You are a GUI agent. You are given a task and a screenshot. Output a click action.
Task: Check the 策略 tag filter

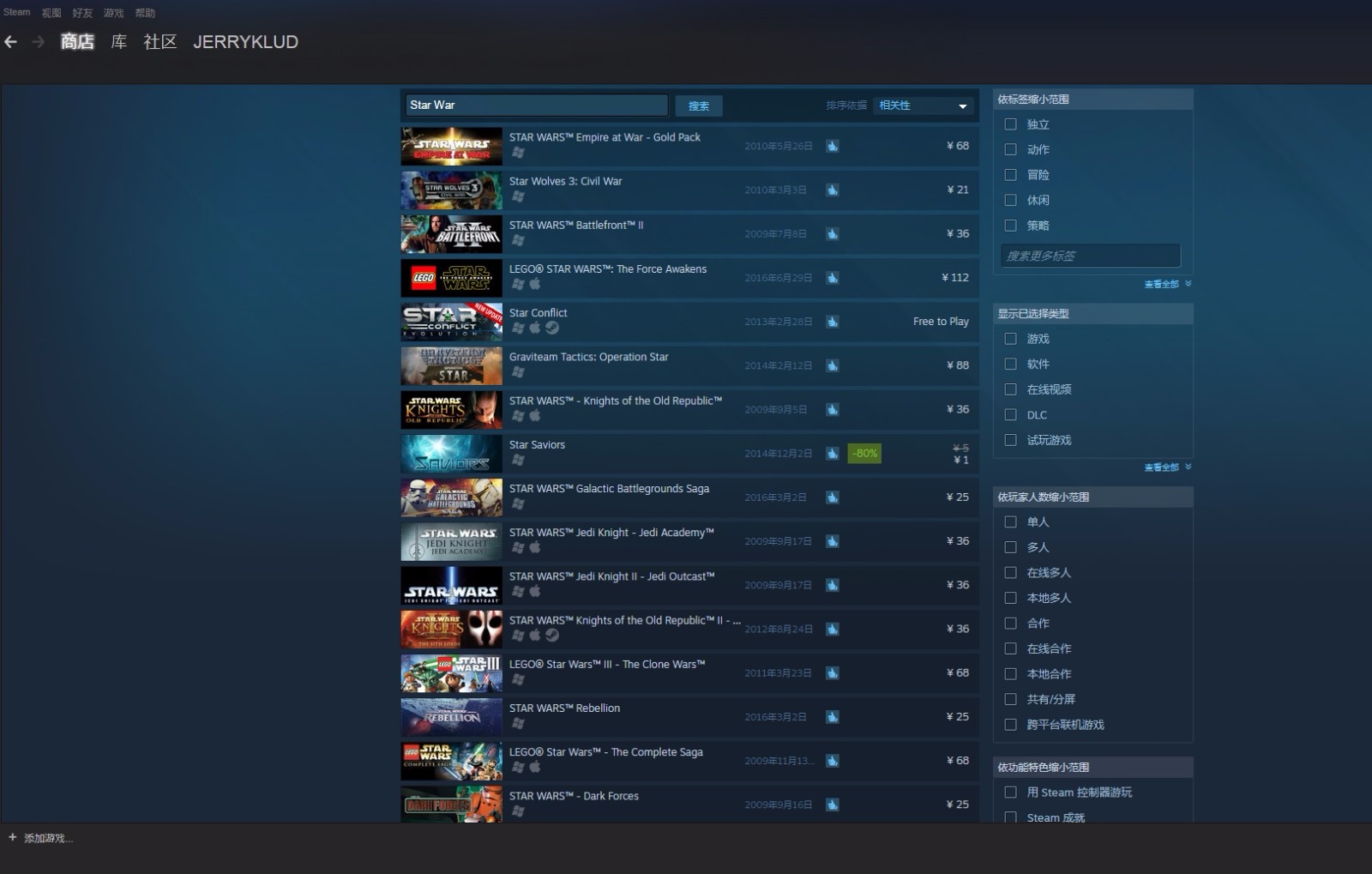1011,226
